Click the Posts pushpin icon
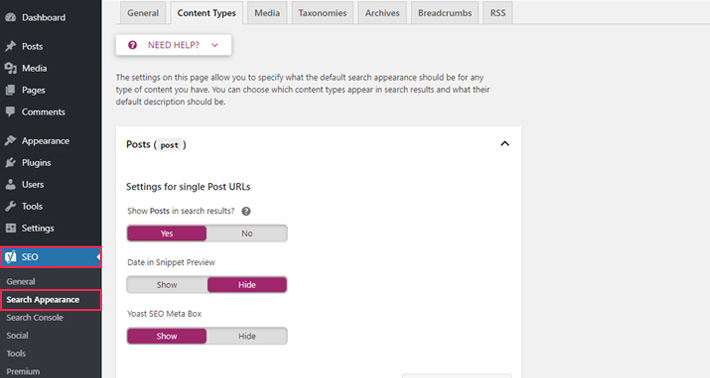The image size is (710, 378). click(10, 46)
